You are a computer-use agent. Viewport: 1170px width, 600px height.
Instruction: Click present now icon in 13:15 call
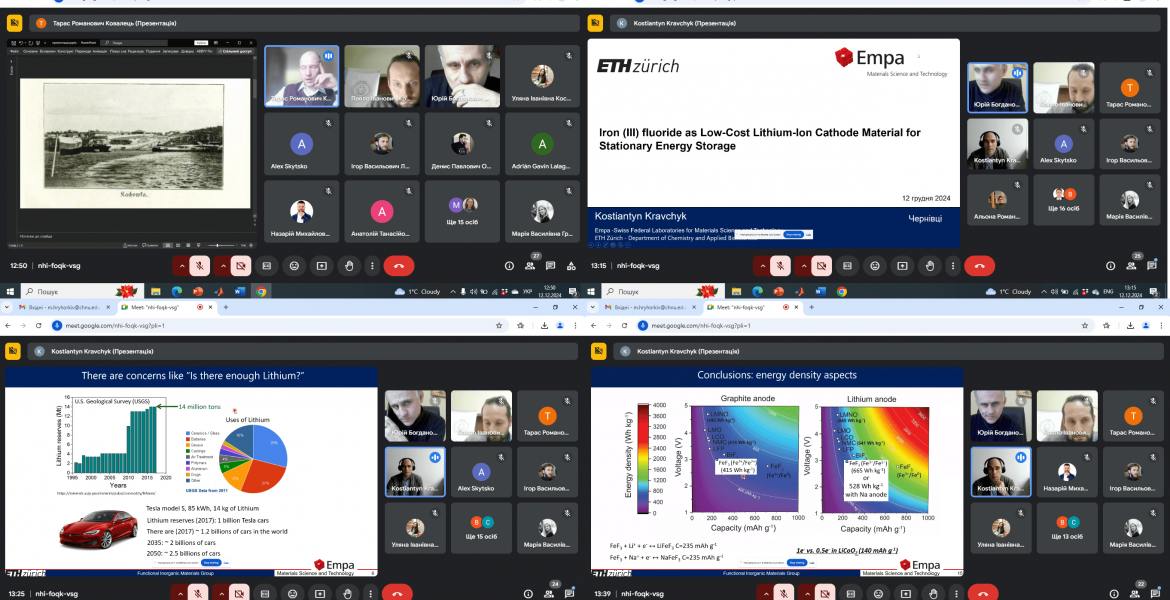click(902, 266)
